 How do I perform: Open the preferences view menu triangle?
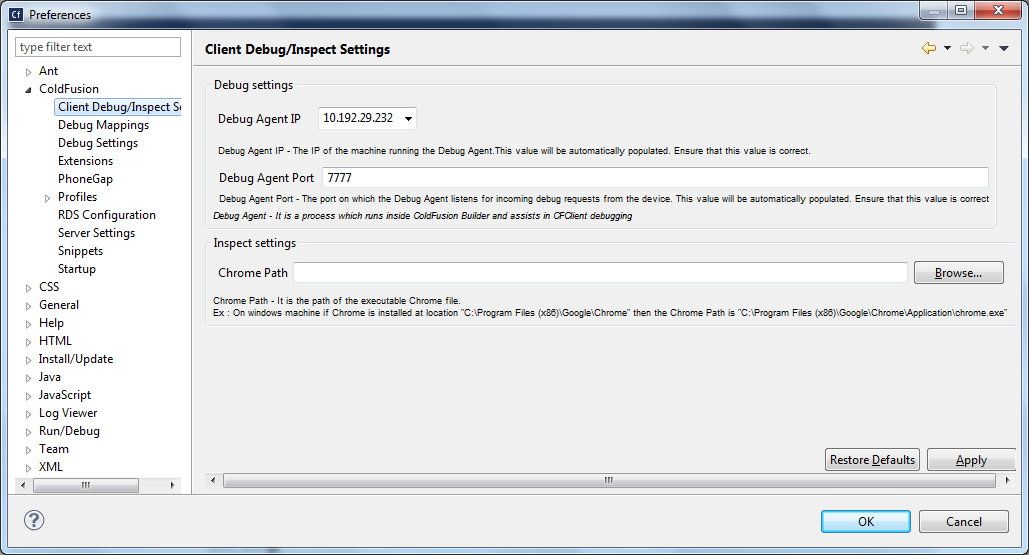1004,48
